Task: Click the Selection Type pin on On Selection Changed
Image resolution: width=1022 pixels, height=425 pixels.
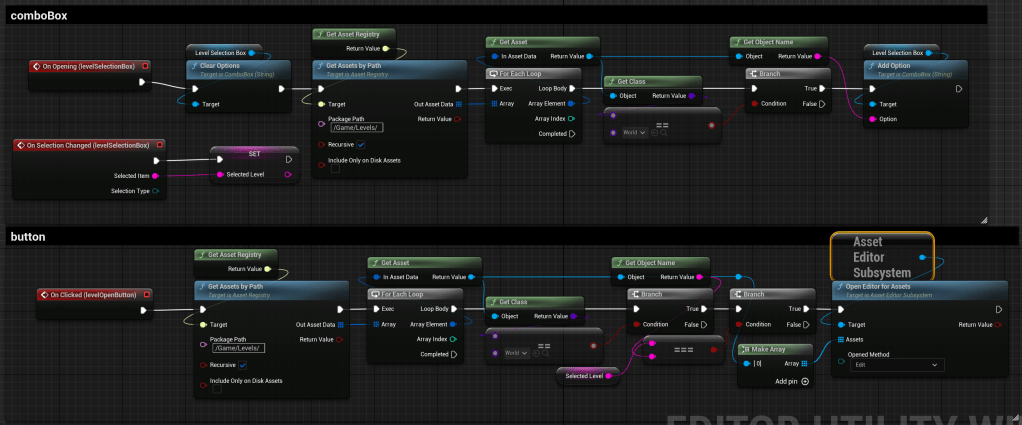Action: click(155, 191)
